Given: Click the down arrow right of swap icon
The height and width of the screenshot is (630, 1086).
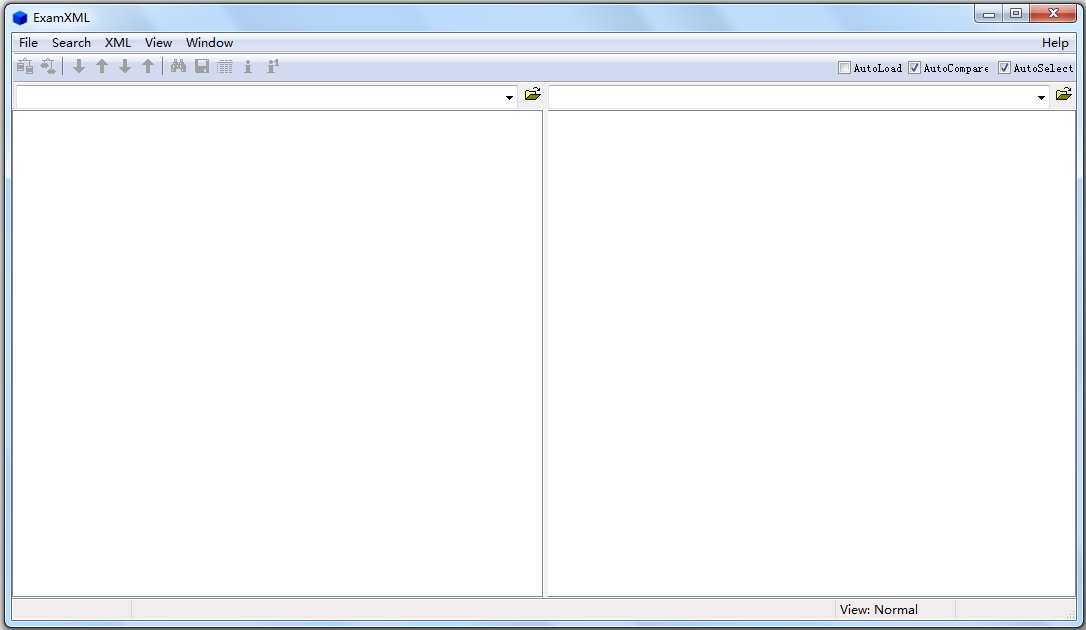Looking at the screenshot, I should [x=79, y=66].
